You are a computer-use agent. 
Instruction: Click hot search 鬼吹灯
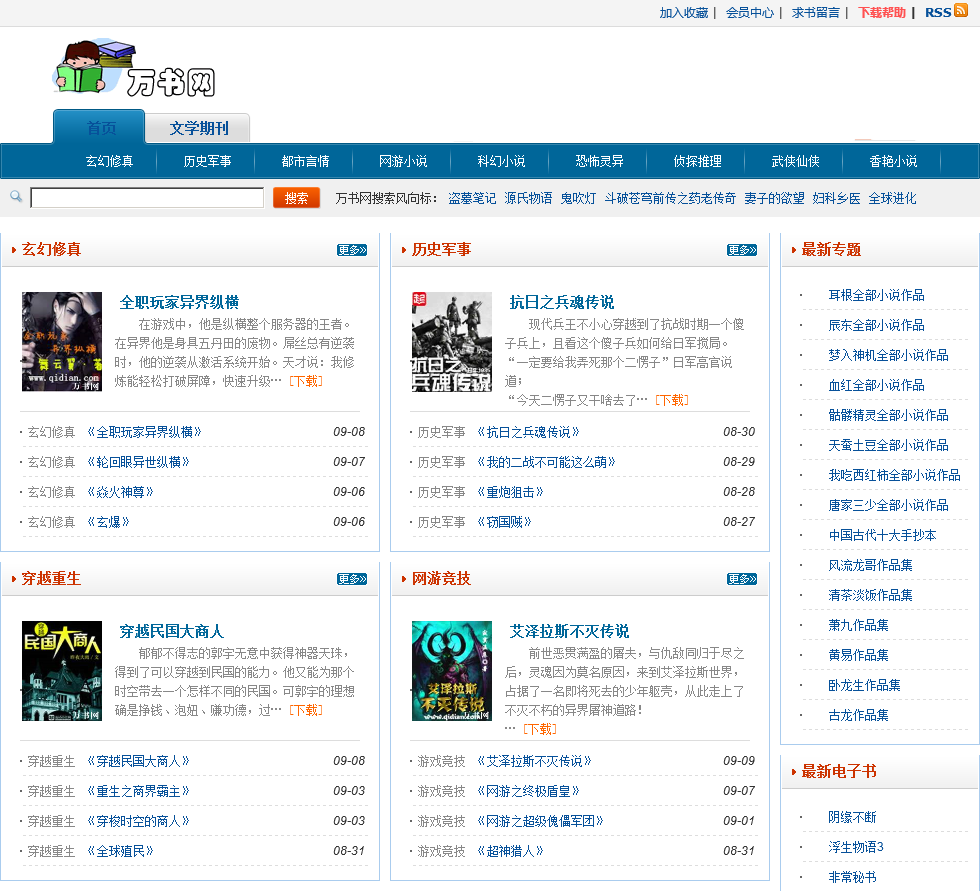click(x=578, y=198)
